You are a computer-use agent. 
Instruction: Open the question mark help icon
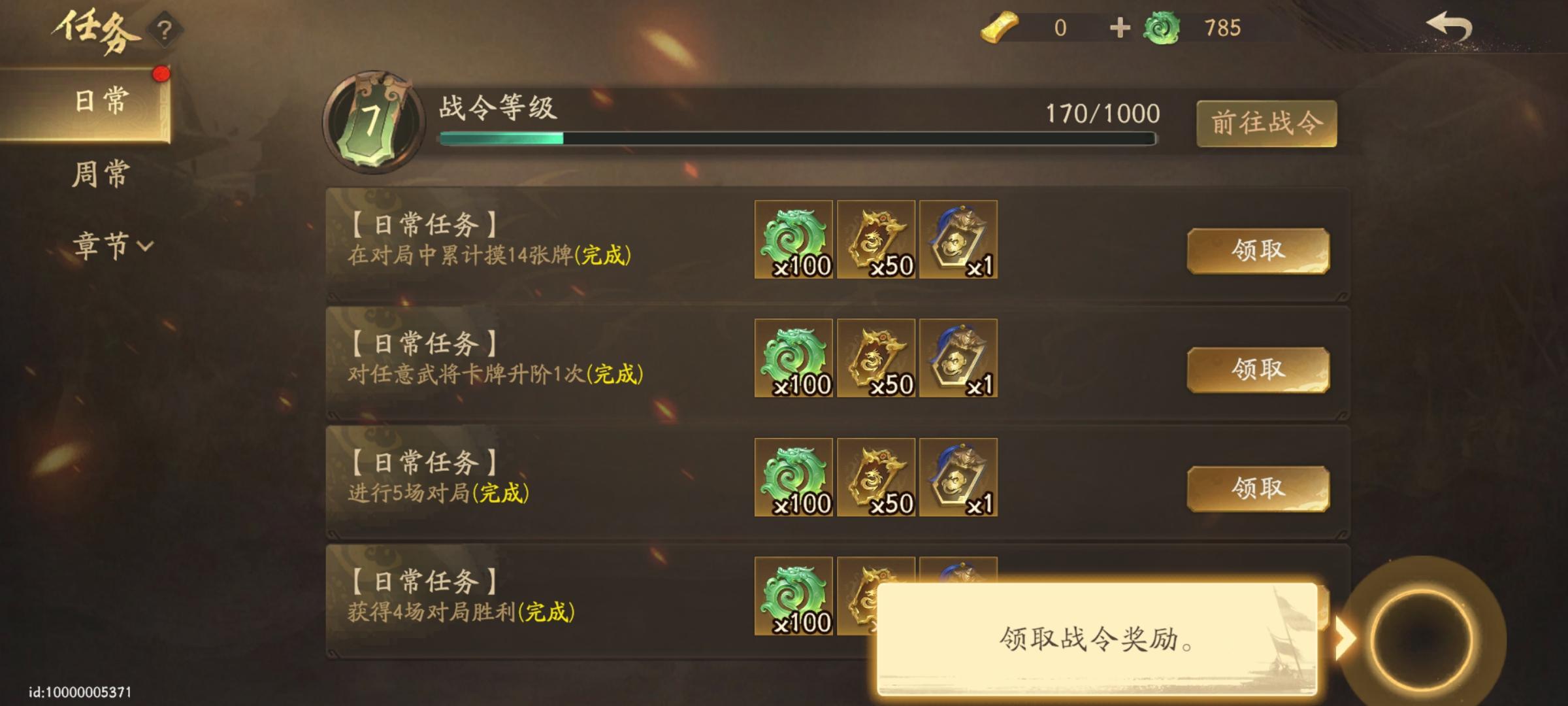(165, 30)
